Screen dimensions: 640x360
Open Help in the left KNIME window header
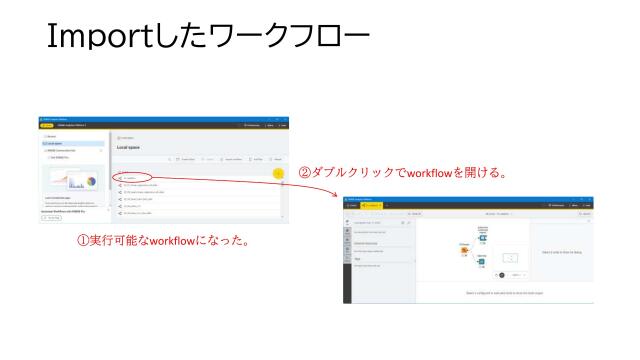pyautogui.click(x=282, y=125)
